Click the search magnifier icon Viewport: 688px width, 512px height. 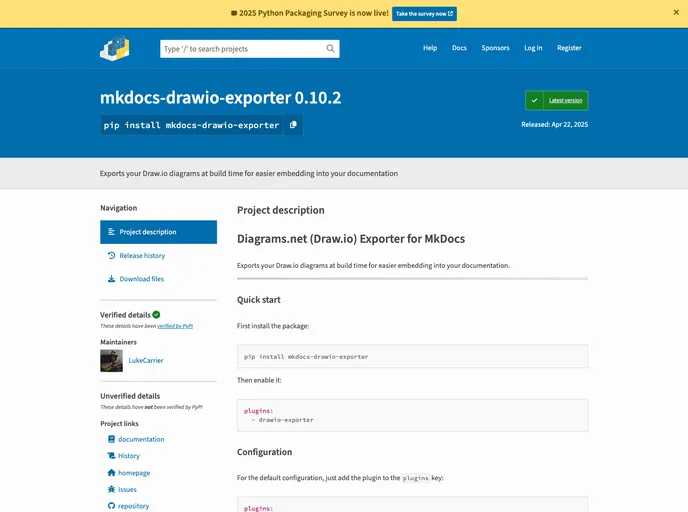pos(330,49)
